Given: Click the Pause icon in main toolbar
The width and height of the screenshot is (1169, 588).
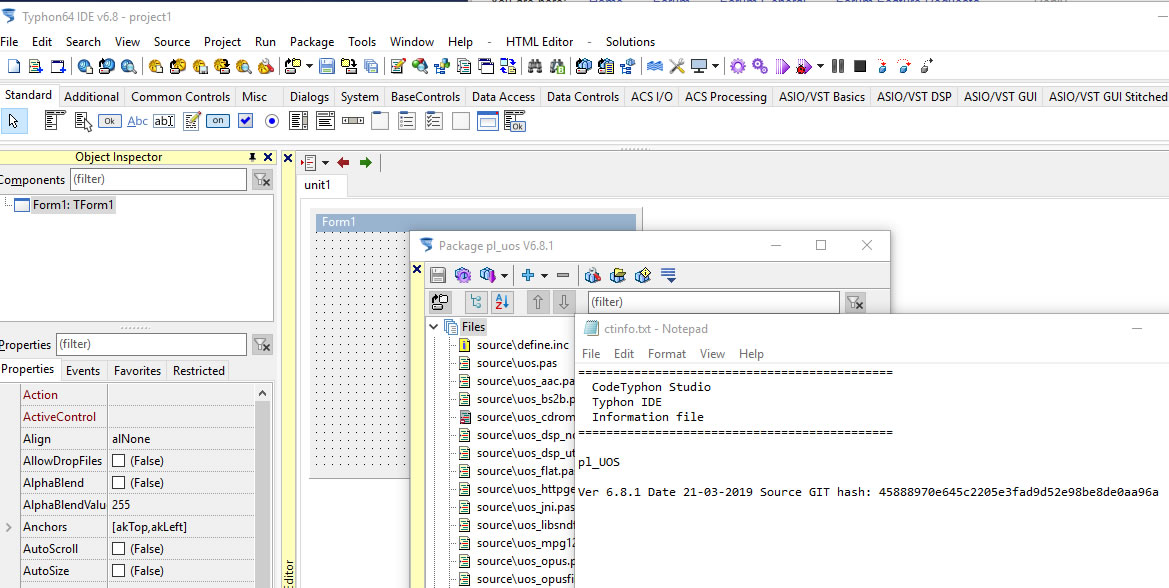Looking at the screenshot, I should [837, 66].
